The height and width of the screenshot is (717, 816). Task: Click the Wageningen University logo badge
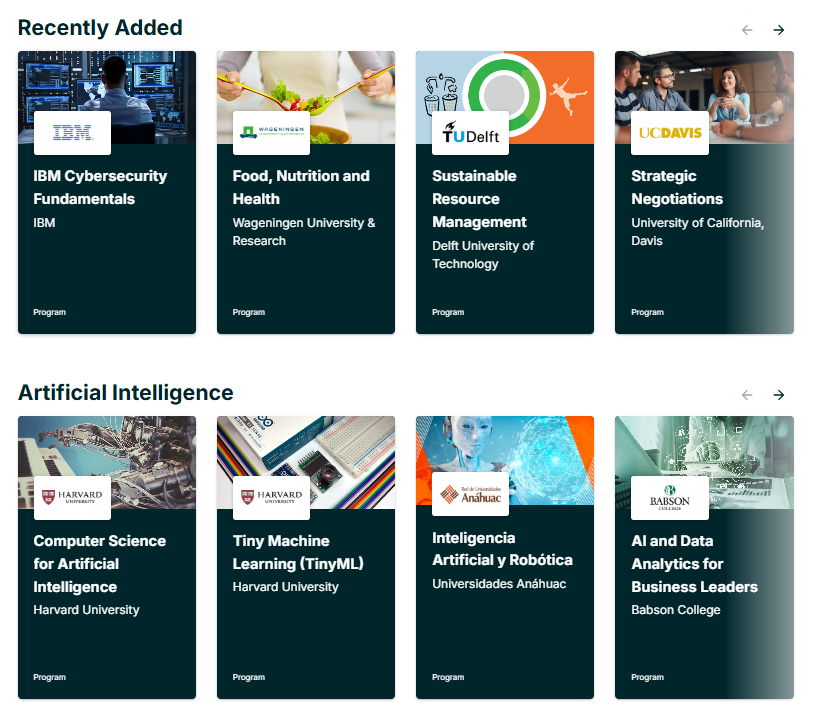(x=271, y=132)
